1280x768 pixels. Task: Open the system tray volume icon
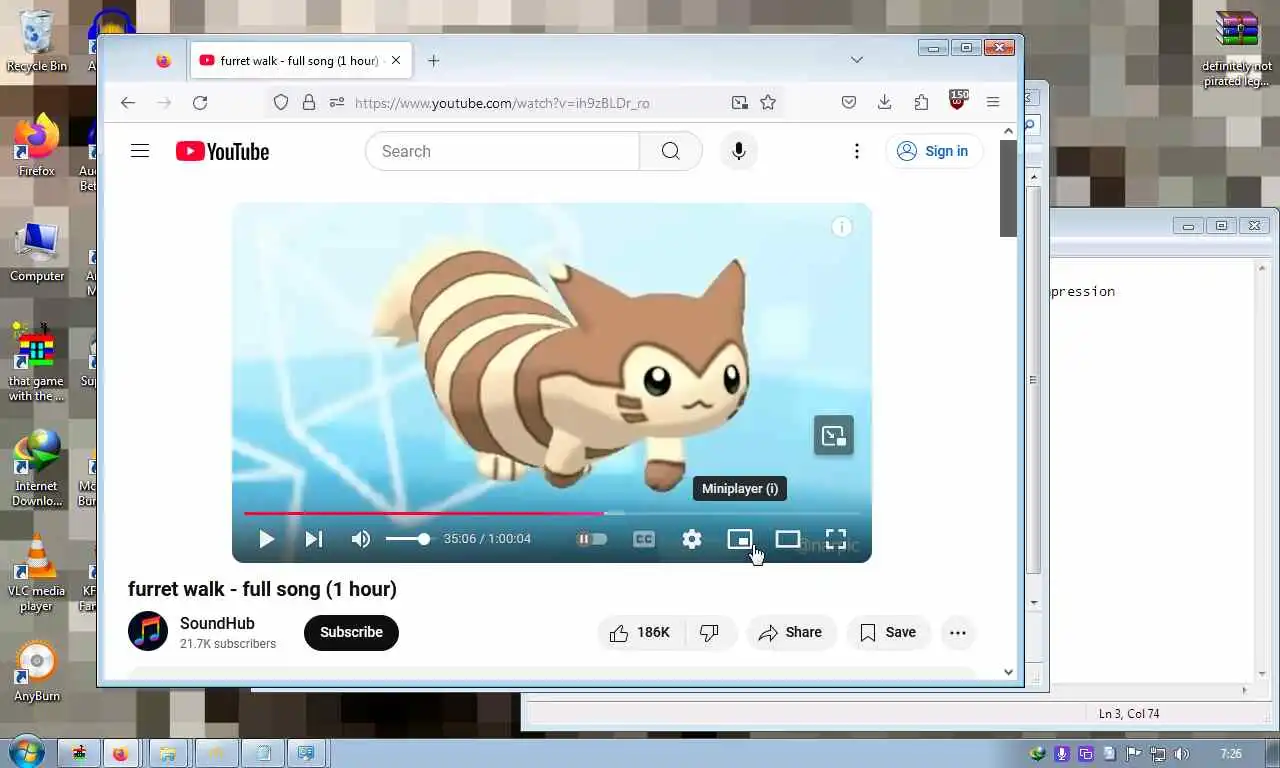tap(1181, 754)
